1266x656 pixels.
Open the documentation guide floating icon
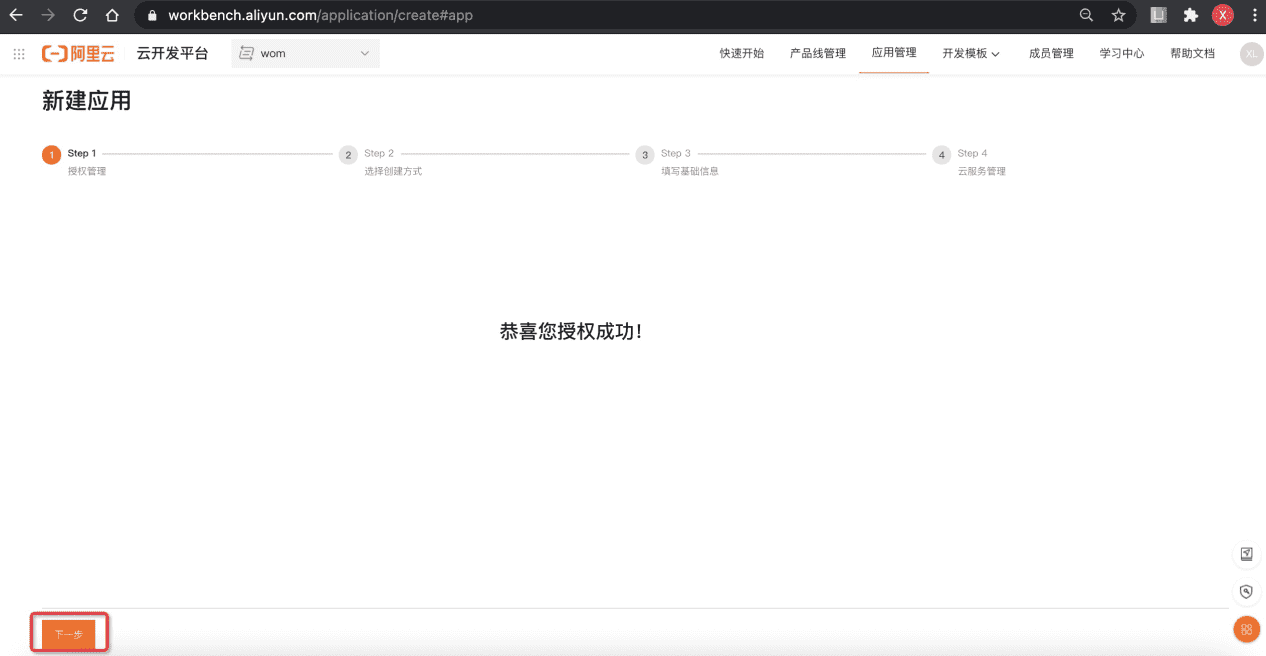(1246, 554)
